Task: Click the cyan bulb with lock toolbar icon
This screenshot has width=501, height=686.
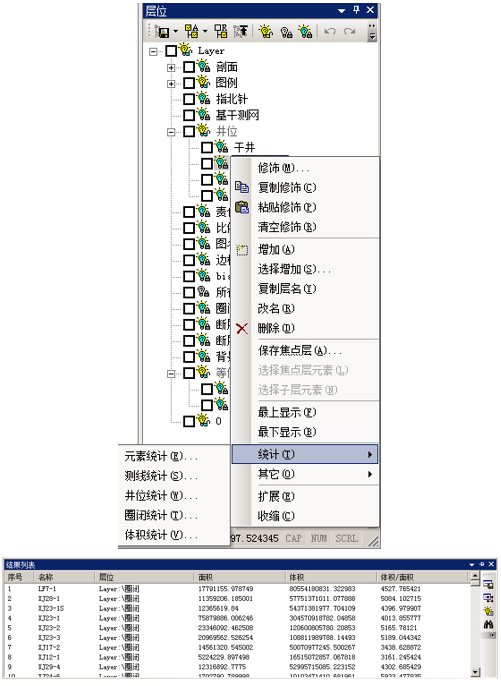Action: 305,32
